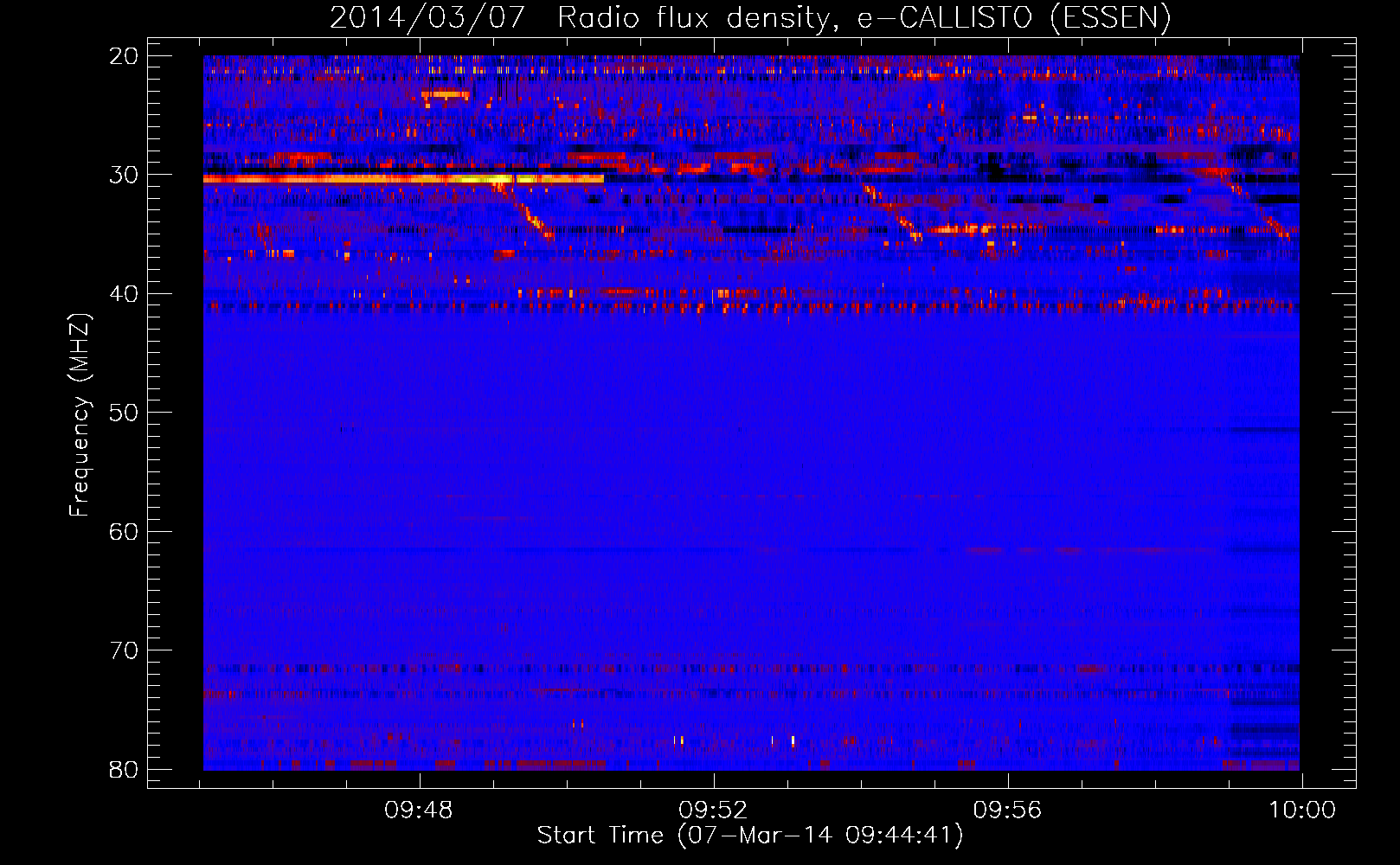Click the bright yellow band at 30 MHz
Screen dimensions: 1400x865
click(x=403, y=179)
